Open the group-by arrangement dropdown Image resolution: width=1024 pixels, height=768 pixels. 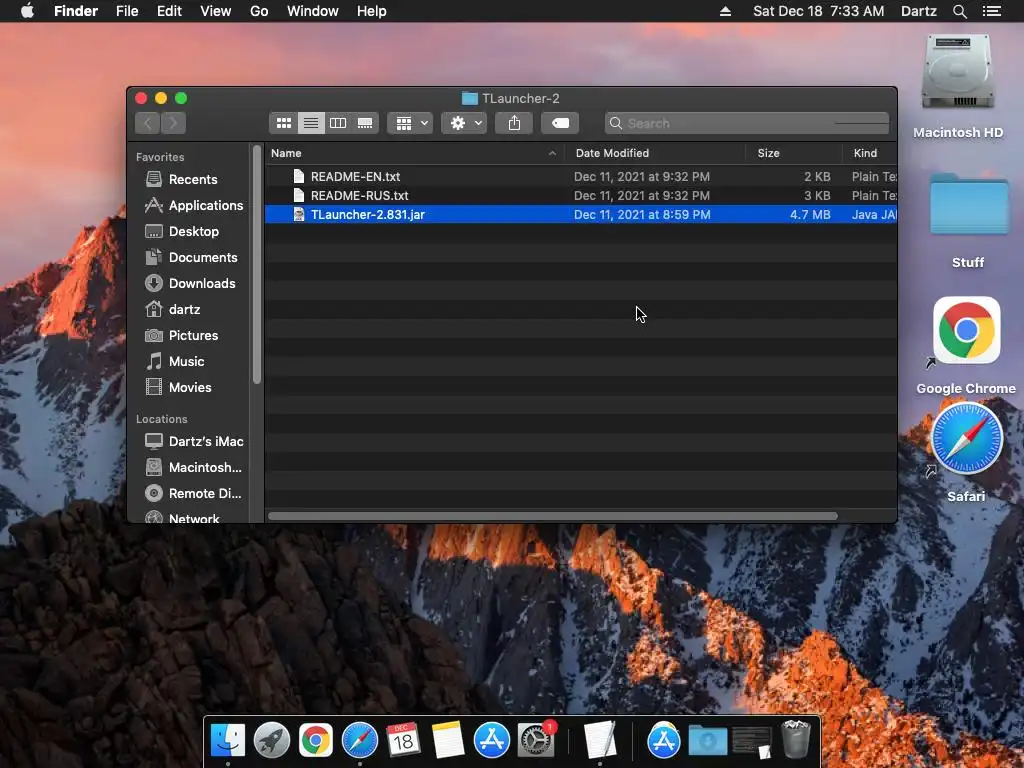click(410, 123)
